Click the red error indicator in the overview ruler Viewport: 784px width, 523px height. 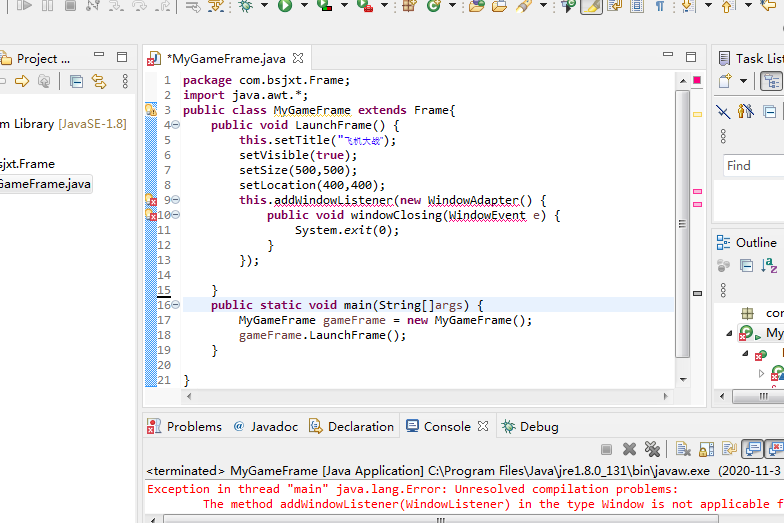pyautogui.click(x=697, y=80)
